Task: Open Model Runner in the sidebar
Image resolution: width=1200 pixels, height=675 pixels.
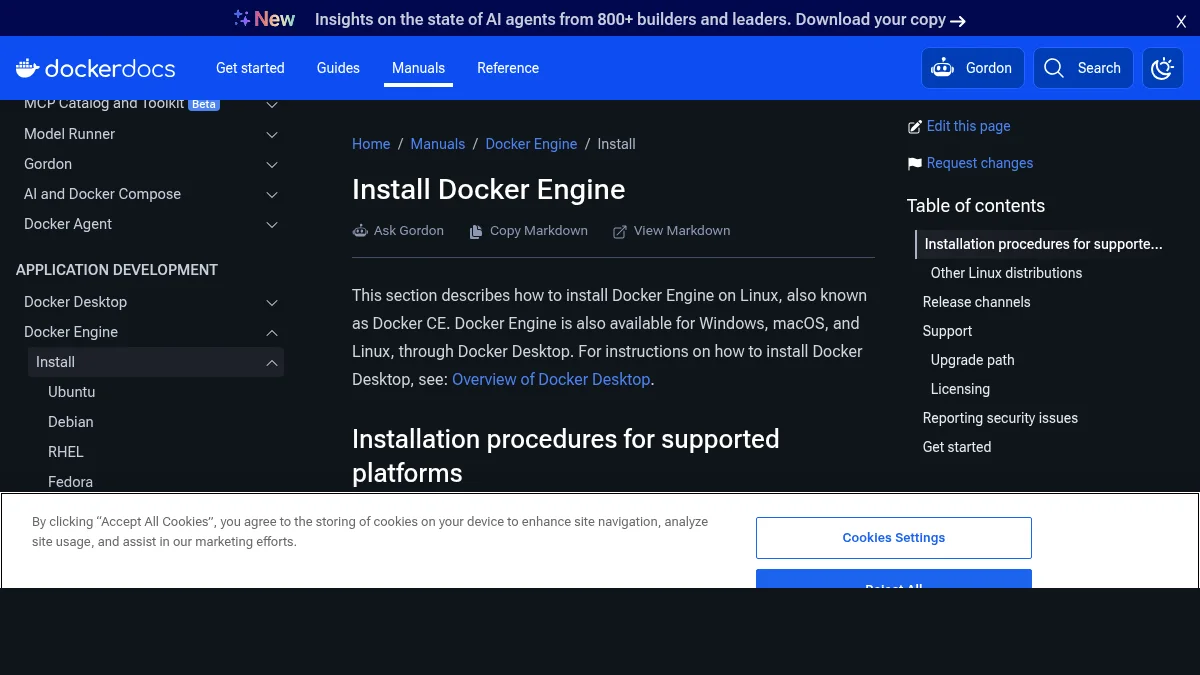Action: tap(69, 134)
